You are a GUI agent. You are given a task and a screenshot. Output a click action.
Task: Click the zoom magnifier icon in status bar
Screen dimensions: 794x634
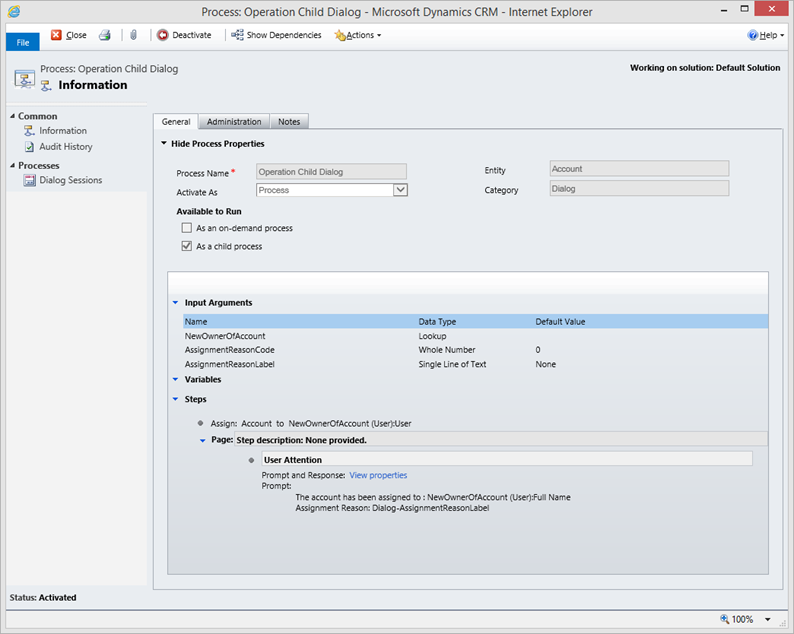725,619
